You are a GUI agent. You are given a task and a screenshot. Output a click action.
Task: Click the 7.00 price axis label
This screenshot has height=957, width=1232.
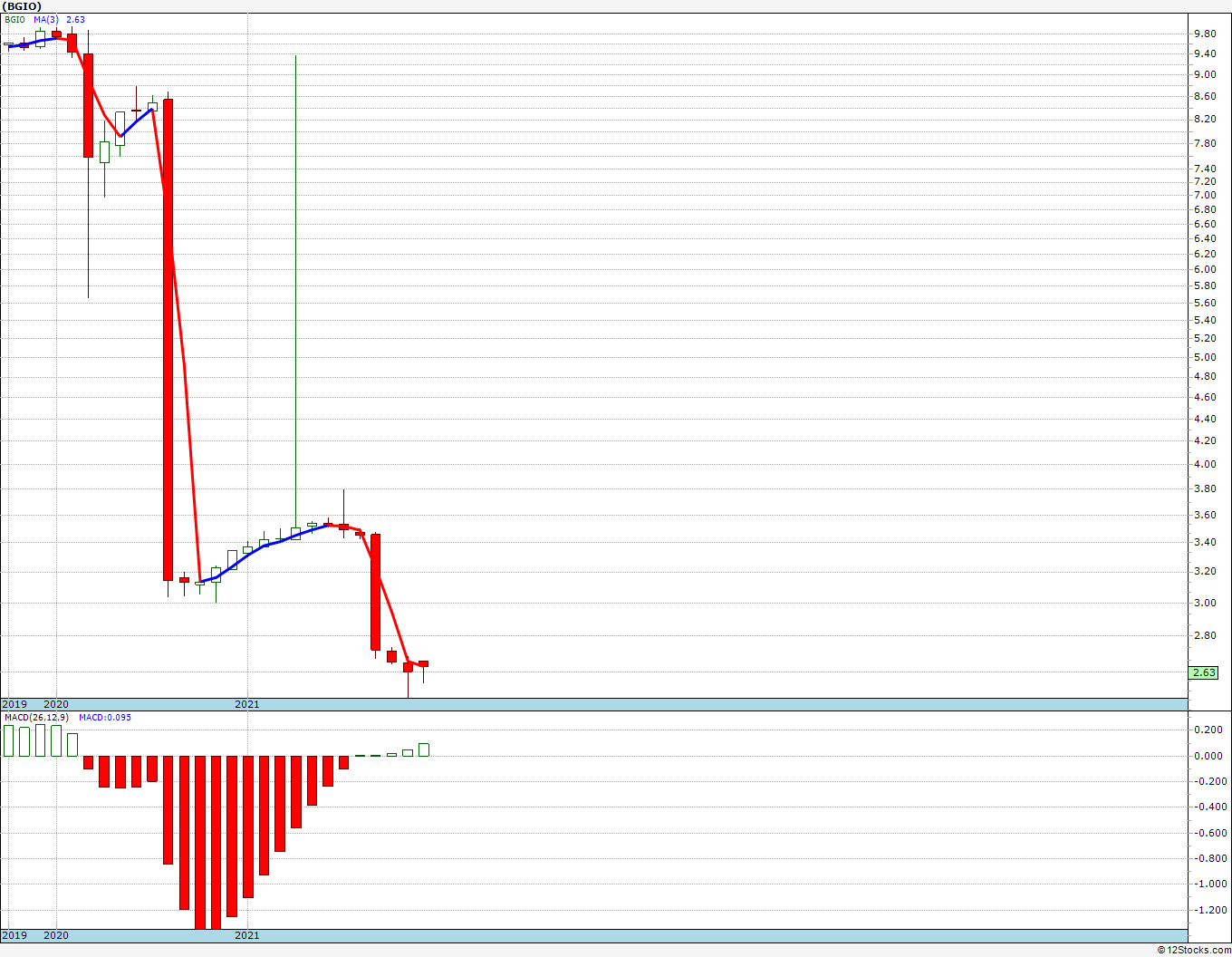tap(1205, 195)
